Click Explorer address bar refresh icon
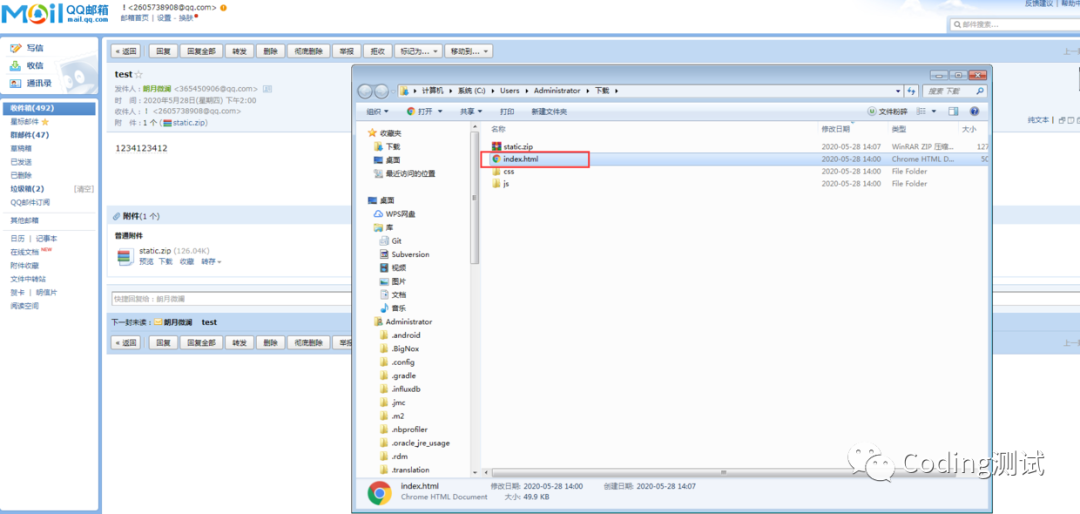1080x514 pixels. (912, 91)
